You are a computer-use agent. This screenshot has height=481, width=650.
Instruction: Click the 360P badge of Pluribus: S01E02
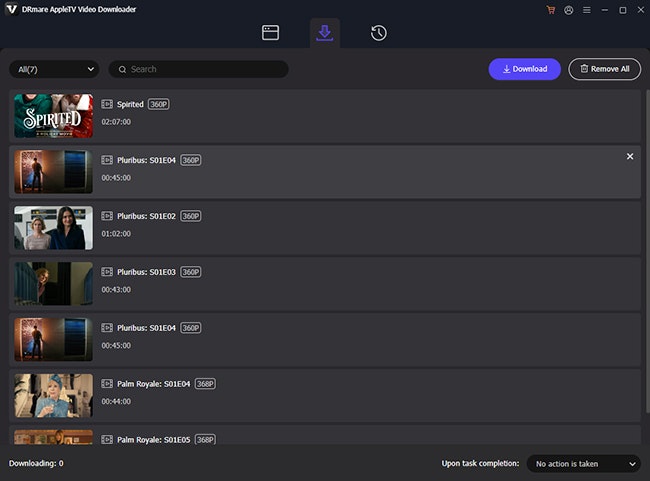[x=191, y=216]
